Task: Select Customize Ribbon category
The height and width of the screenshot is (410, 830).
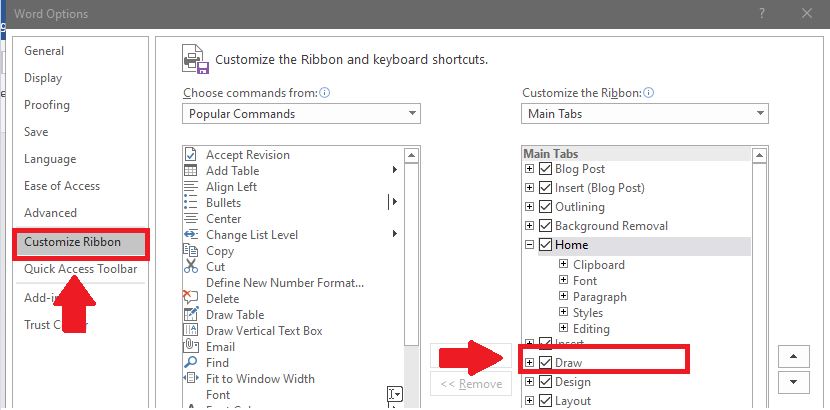Action: 81,243
